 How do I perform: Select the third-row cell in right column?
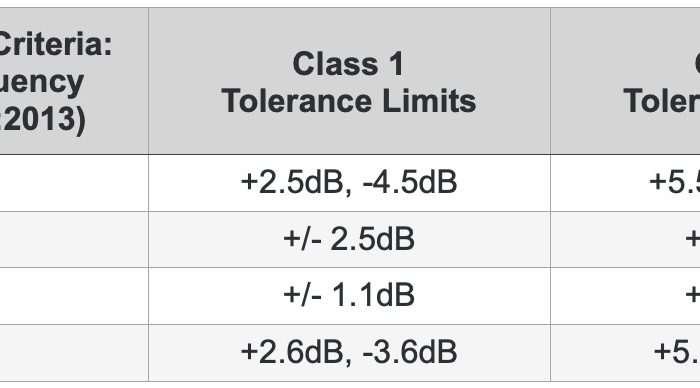click(625, 296)
